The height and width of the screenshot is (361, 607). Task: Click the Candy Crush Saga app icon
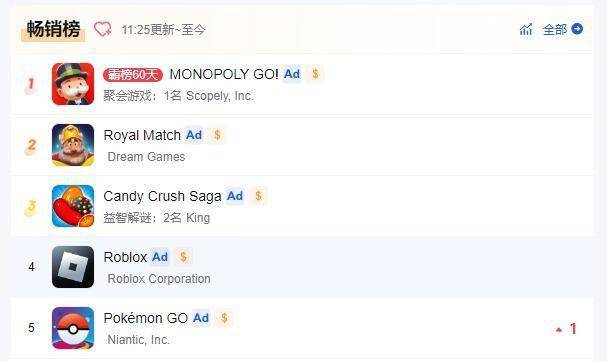pos(73,206)
